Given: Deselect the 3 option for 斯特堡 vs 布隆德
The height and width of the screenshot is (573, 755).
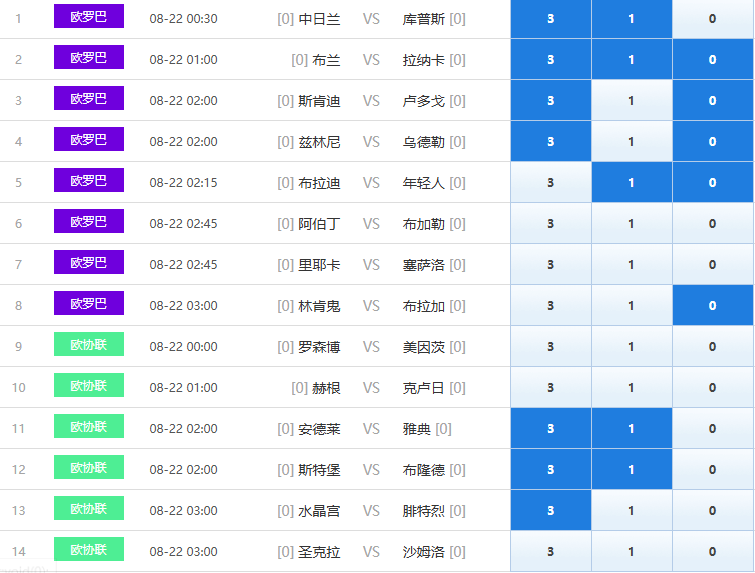Looking at the screenshot, I should [x=551, y=469].
